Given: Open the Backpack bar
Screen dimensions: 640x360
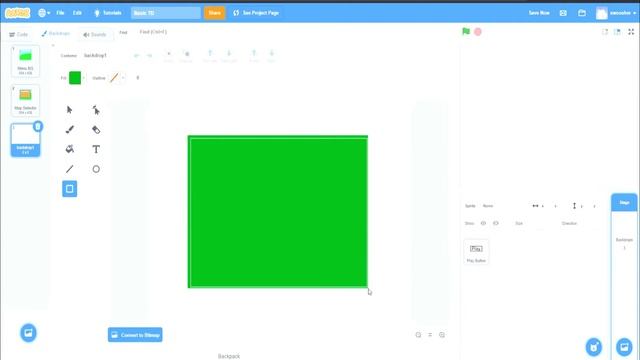Looking at the screenshot, I should tap(229, 356).
